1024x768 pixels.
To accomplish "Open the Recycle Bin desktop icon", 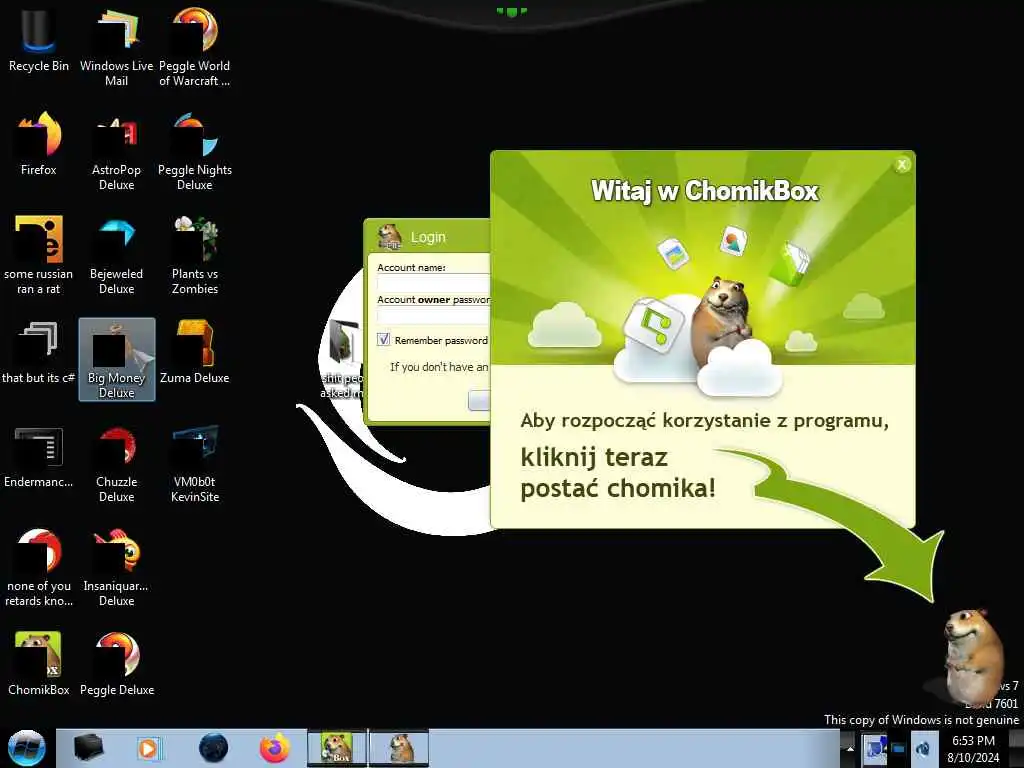I will pos(38,39).
